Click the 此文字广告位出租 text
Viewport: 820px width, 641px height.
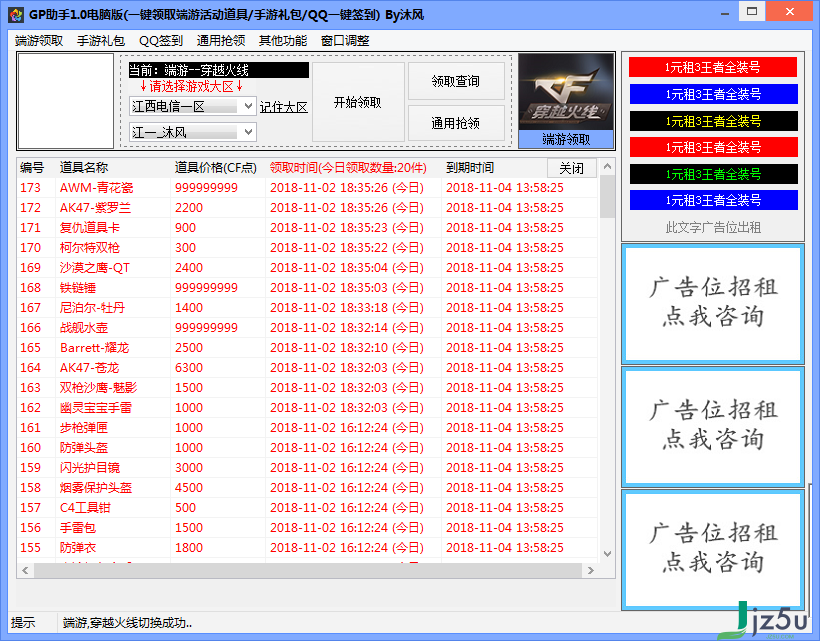coord(713,227)
